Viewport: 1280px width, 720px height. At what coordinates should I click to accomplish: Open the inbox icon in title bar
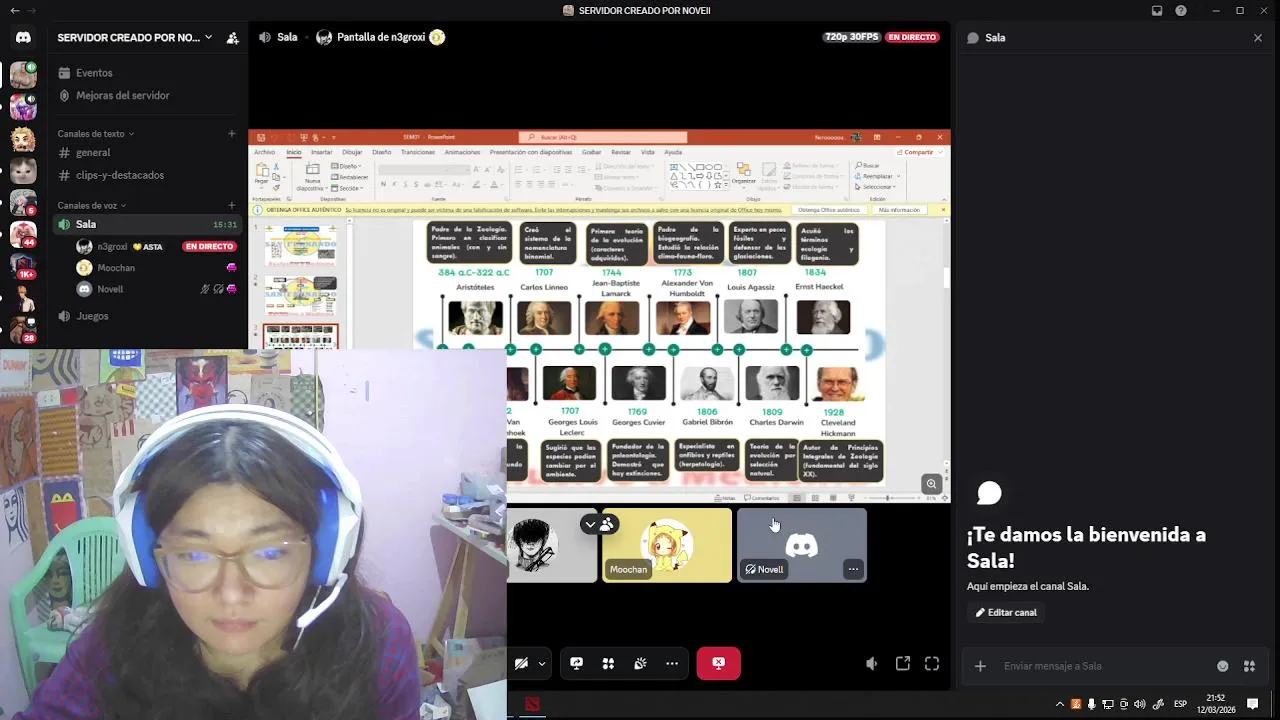(x=1157, y=11)
